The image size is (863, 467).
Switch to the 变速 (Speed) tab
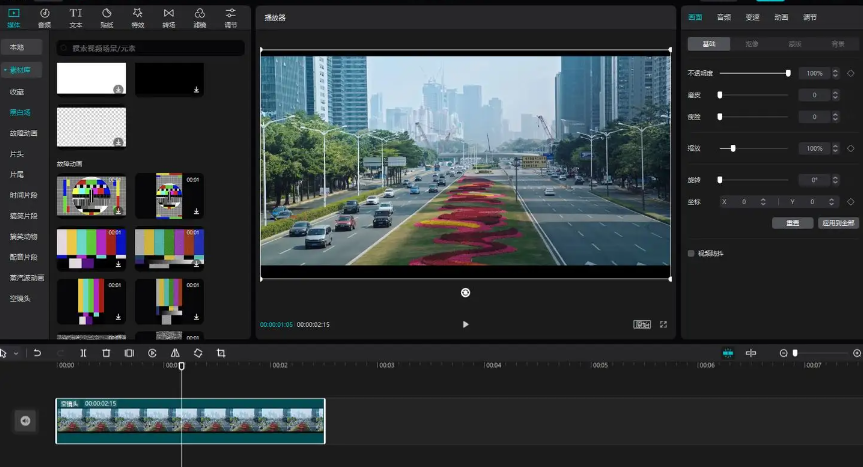coord(752,17)
